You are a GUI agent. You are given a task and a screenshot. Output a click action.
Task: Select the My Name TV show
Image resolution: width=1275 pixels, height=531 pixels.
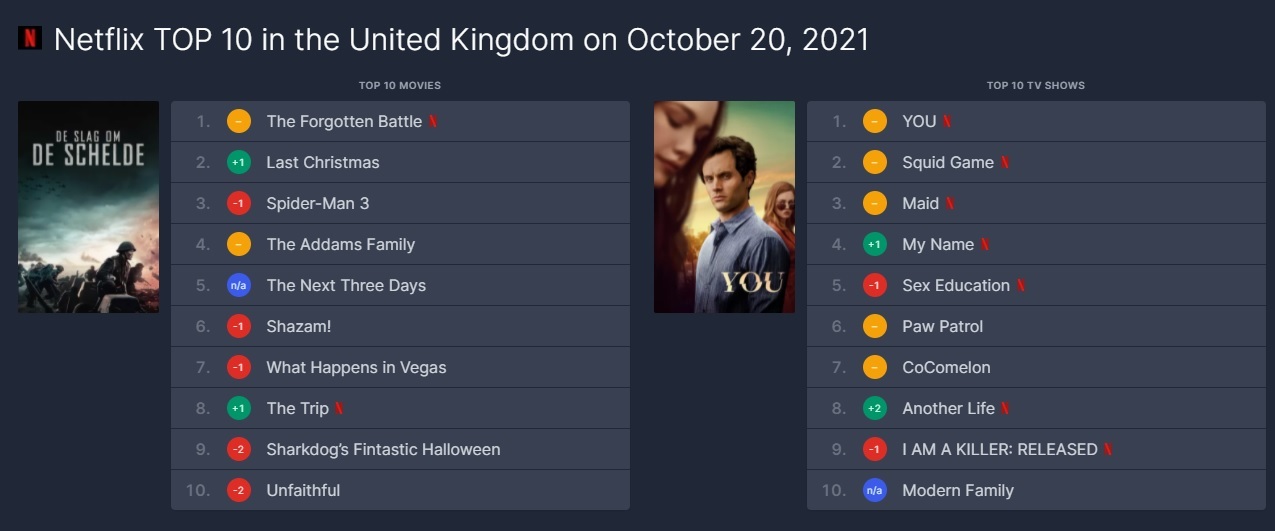click(938, 244)
